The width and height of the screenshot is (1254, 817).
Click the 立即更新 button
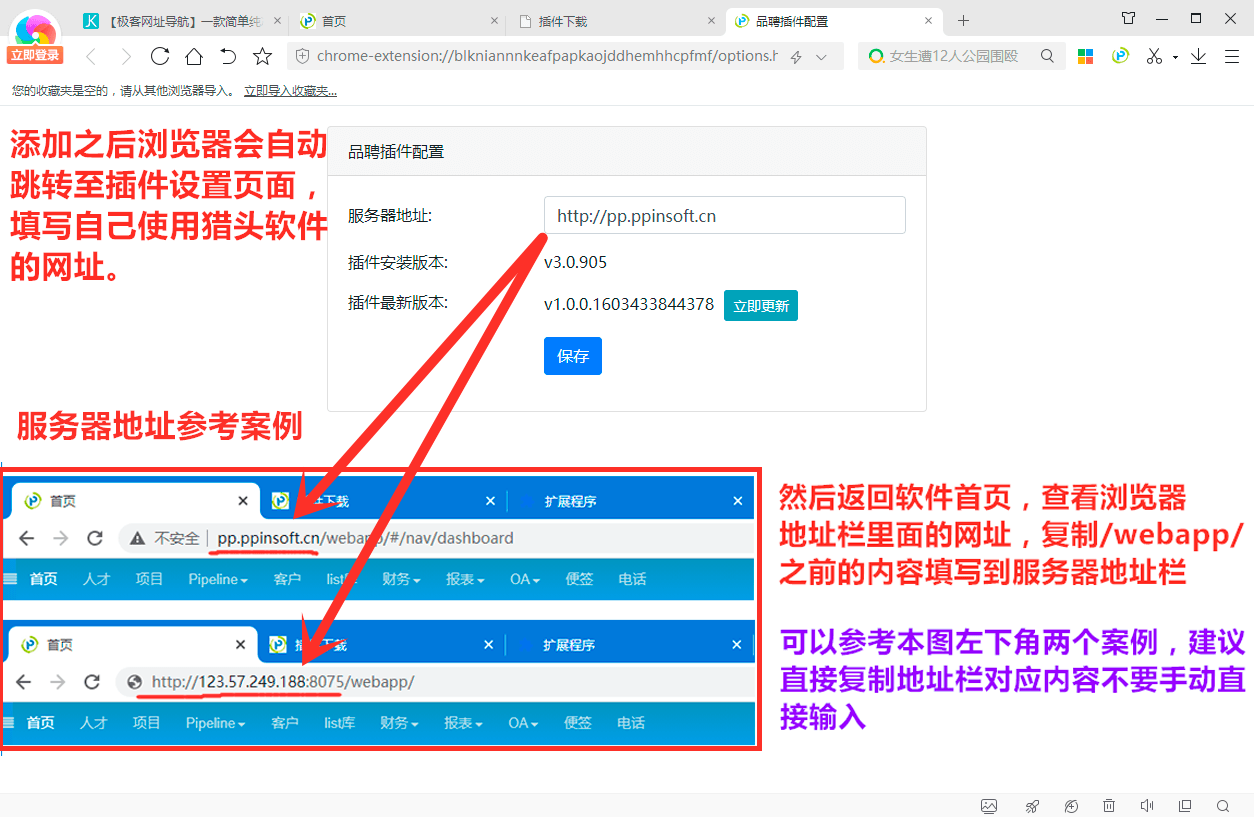pyautogui.click(x=760, y=305)
